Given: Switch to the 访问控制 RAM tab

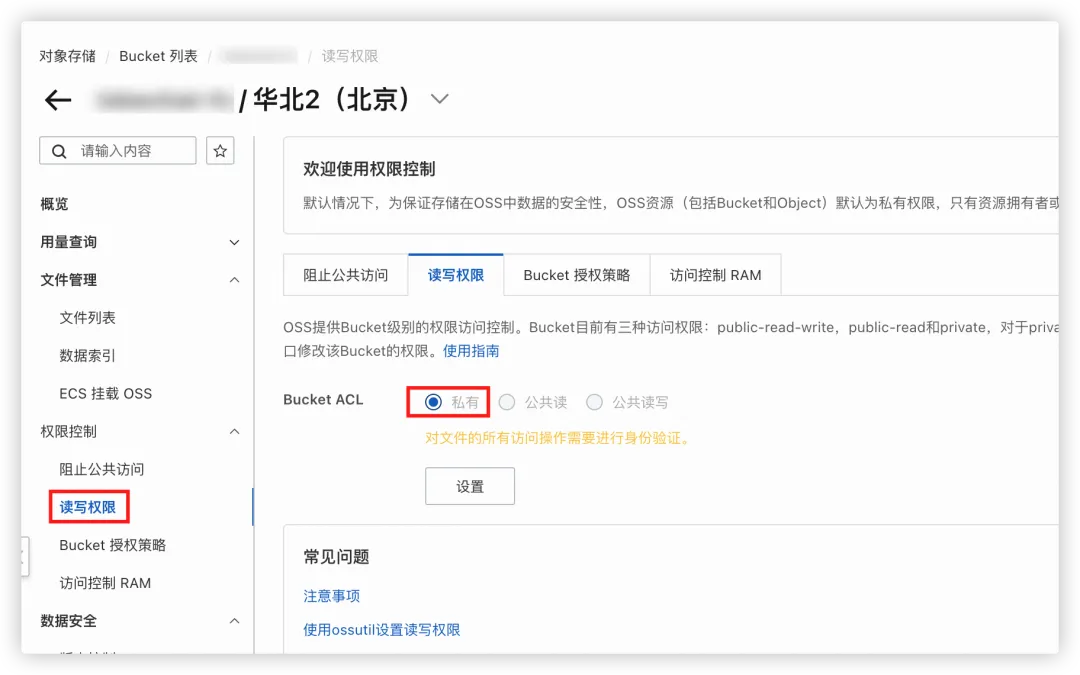Looking at the screenshot, I should pyautogui.click(x=716, y=275).
